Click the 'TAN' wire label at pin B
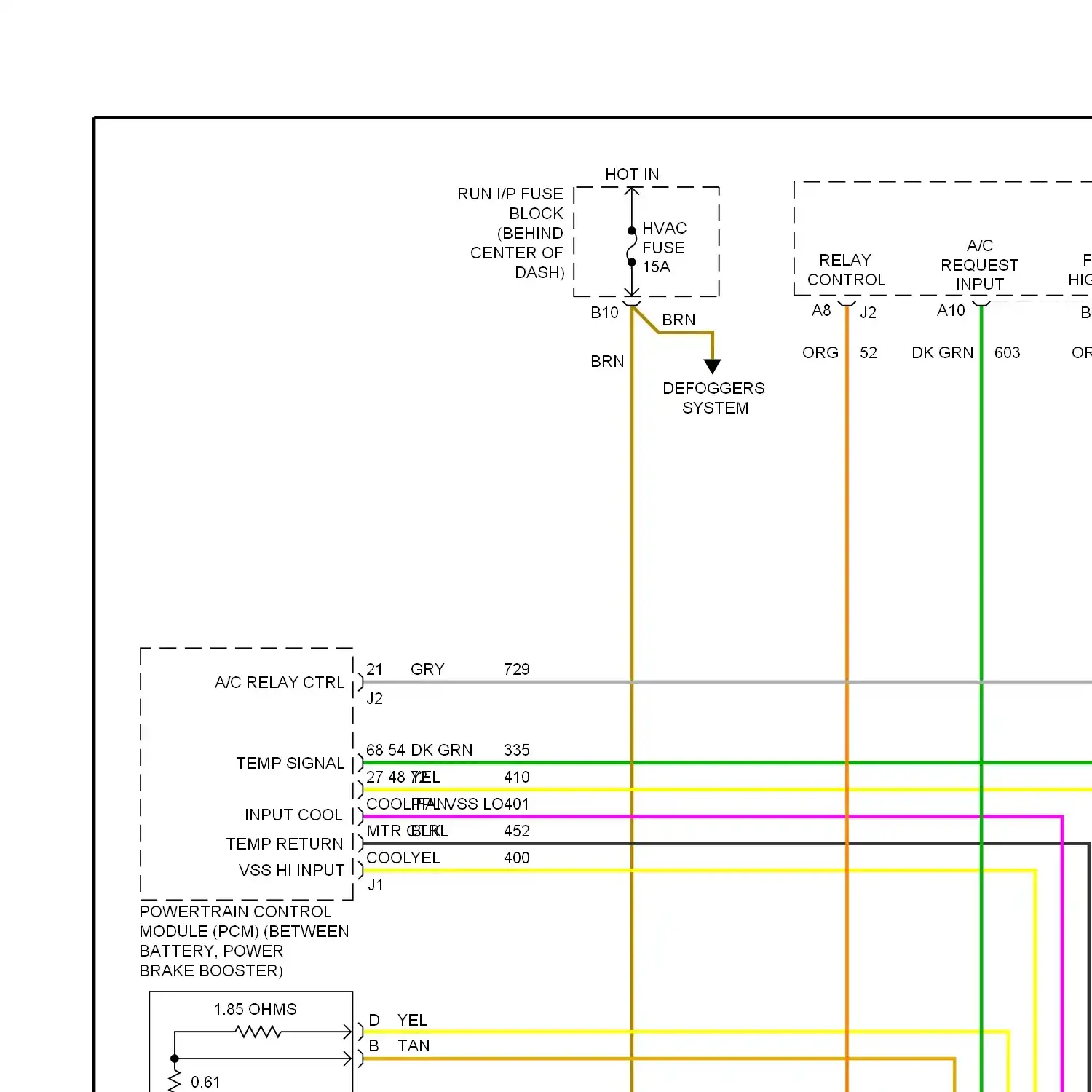This screenshot has height=1092, width=1092. tap(414, 1045)
